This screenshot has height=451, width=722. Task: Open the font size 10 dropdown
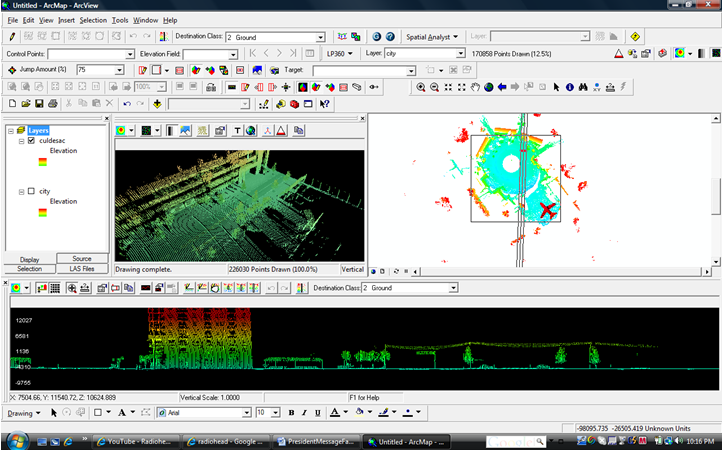point(275,413)
